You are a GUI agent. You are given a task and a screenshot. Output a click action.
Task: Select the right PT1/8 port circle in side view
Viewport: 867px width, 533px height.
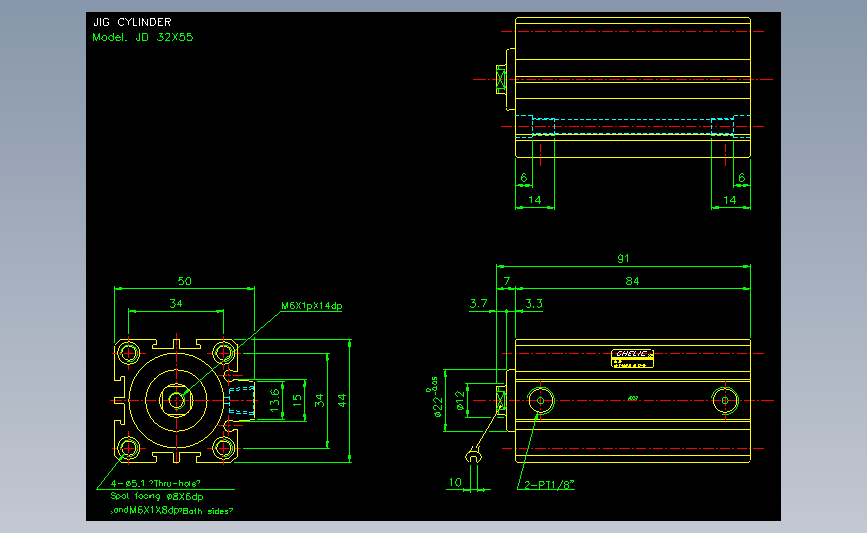[x=725, y=400]
